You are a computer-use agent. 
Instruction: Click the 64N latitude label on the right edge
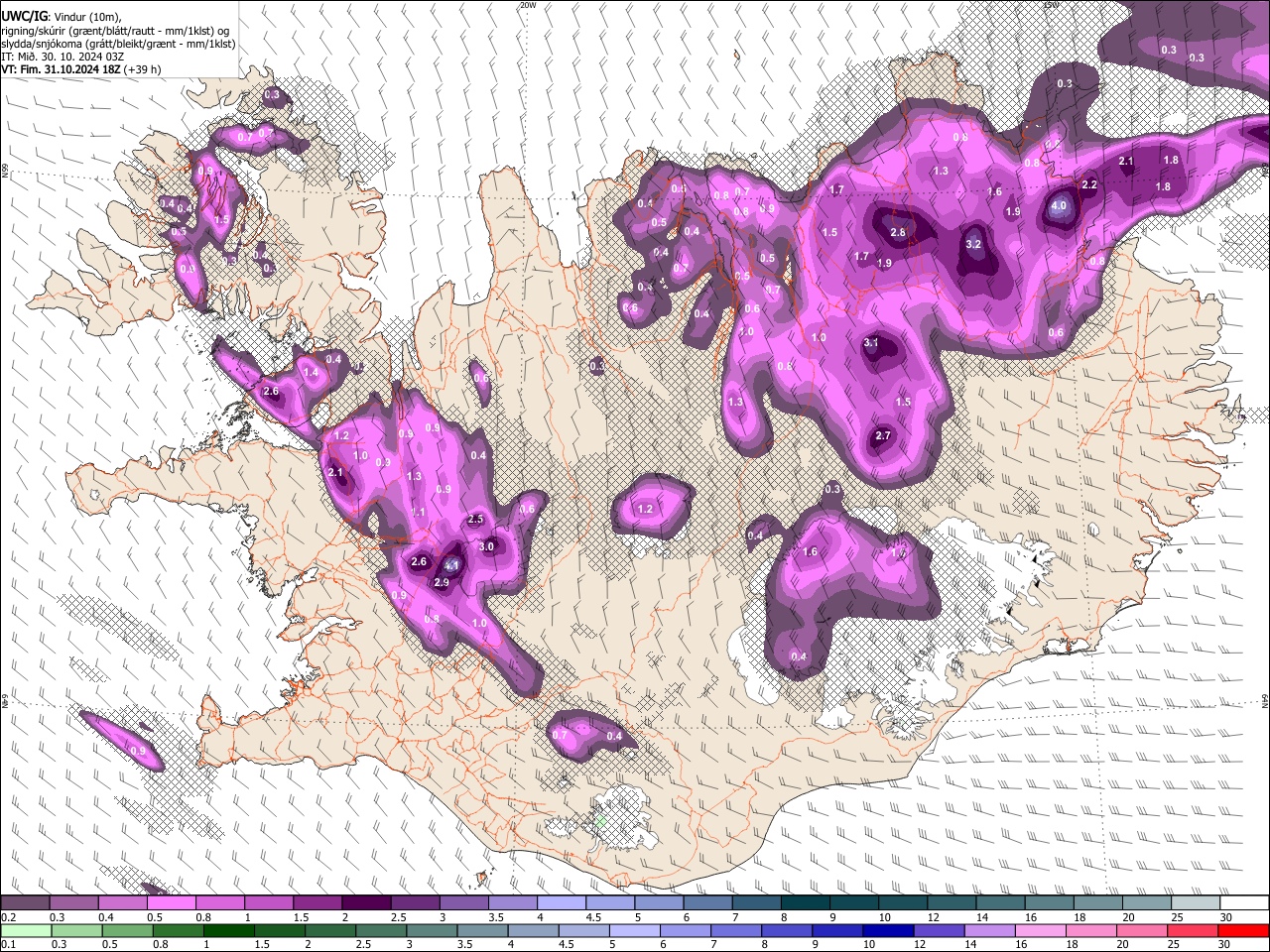coord(1265,701)
